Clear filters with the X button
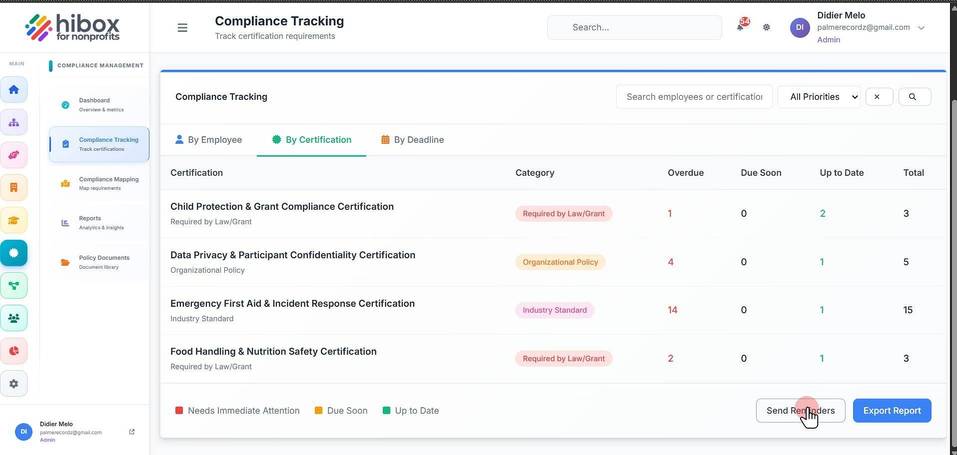957x455 pixels. pyautogui.click(x=879, y=96)
